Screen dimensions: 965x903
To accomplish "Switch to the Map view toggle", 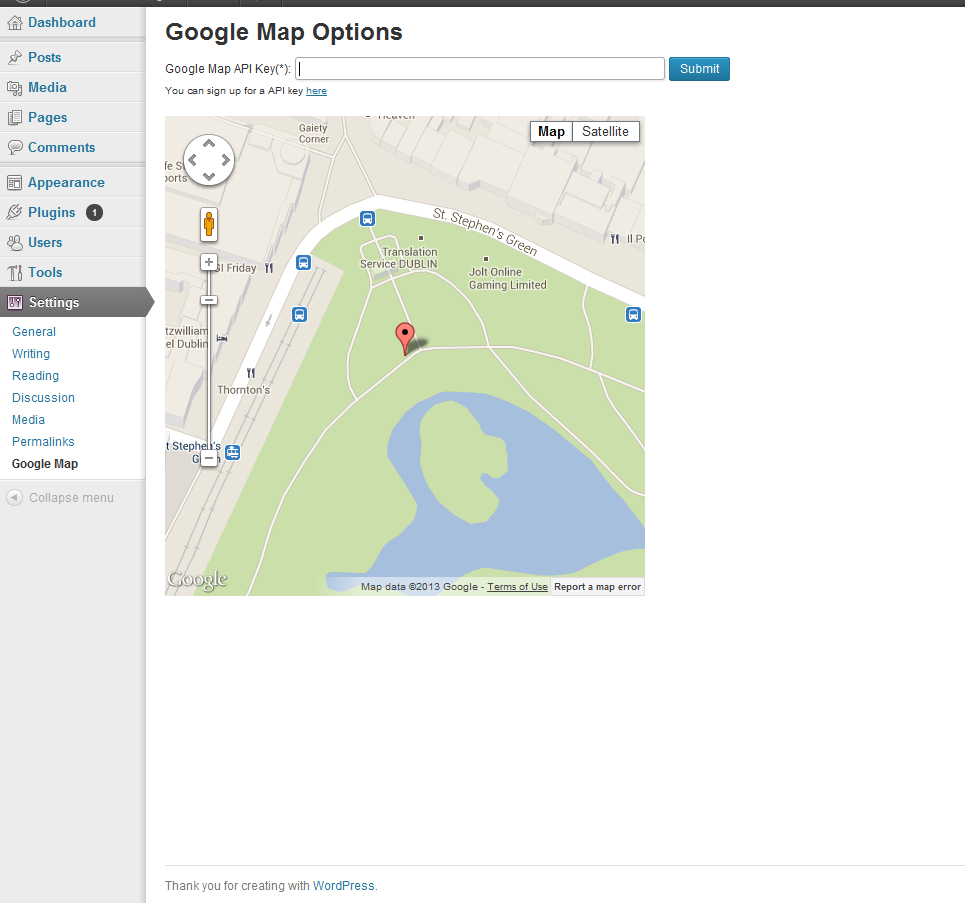I will pos(551,132).
